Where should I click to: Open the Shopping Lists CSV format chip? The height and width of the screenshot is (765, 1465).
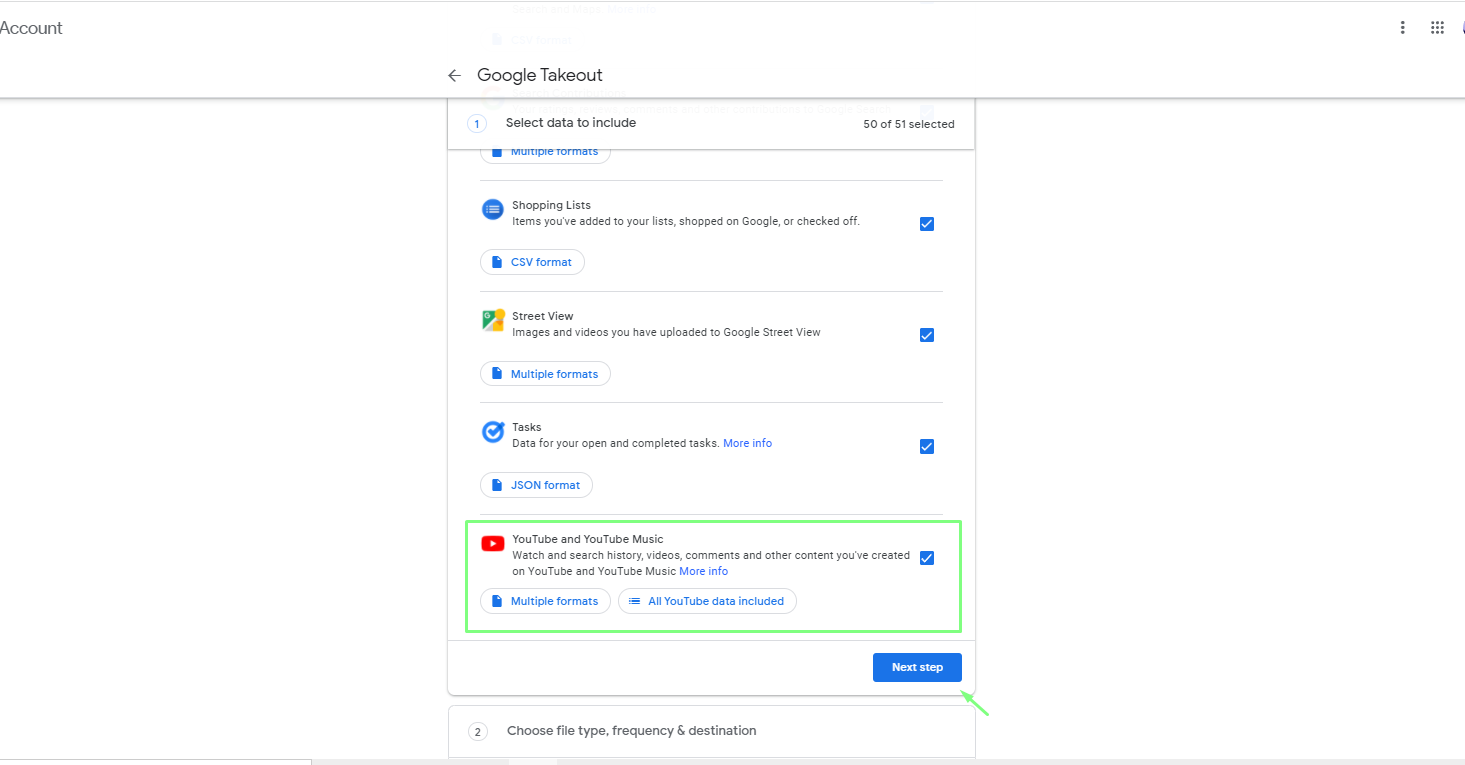tap(532, 262)
